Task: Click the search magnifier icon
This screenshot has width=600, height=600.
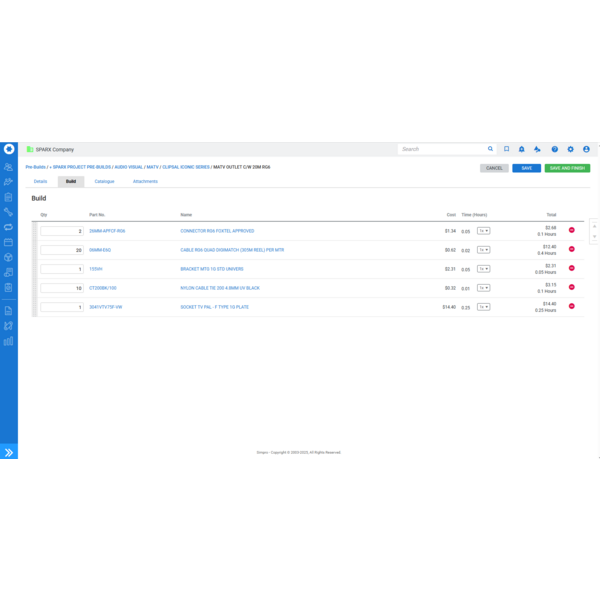Action: (x=490, y=149)
